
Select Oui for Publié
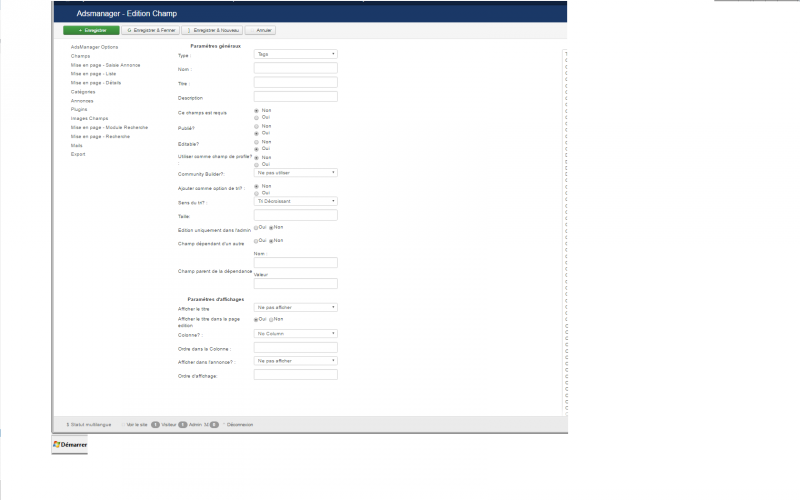(257, 134)
